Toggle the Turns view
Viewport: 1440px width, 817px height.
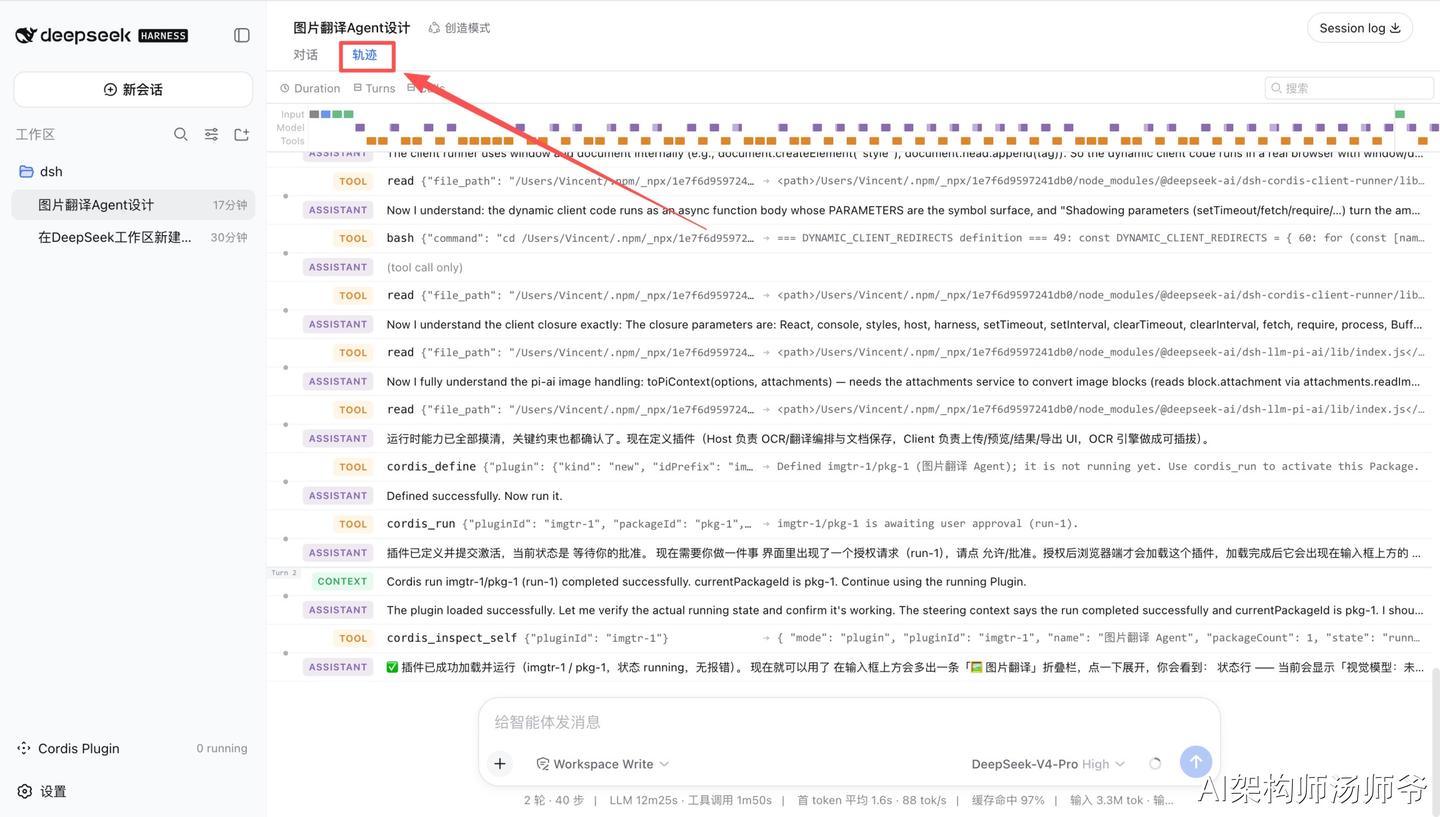click(x=374, y=88)
